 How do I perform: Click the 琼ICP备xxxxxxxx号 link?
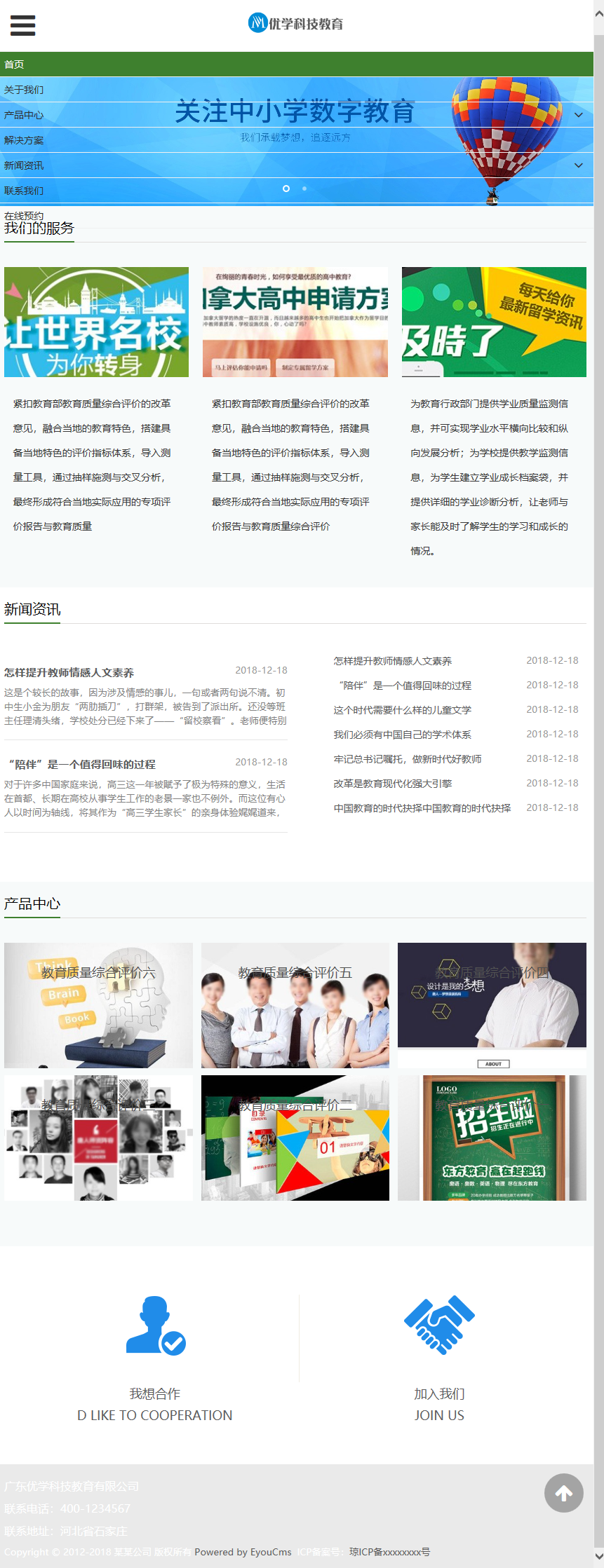point(390,1552)
